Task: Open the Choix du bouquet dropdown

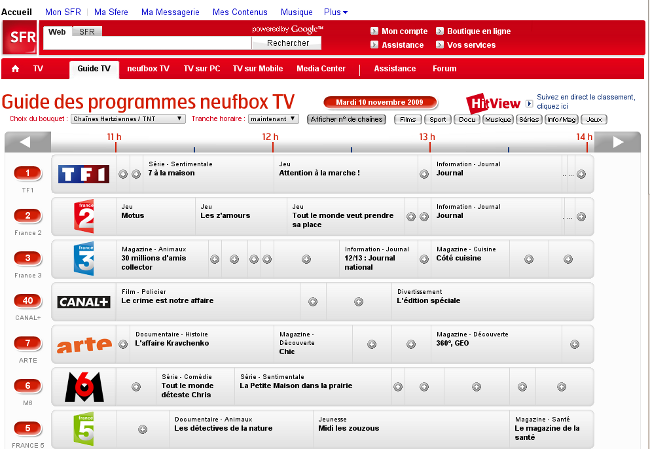Action: click(128, 118)
